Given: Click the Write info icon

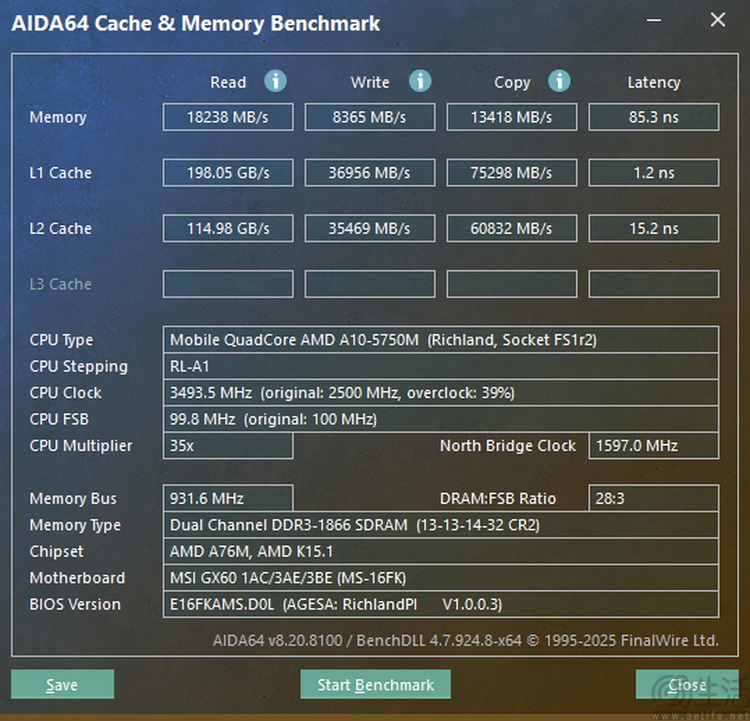Looking at the screenshot, I should click(x=420, y=81).
